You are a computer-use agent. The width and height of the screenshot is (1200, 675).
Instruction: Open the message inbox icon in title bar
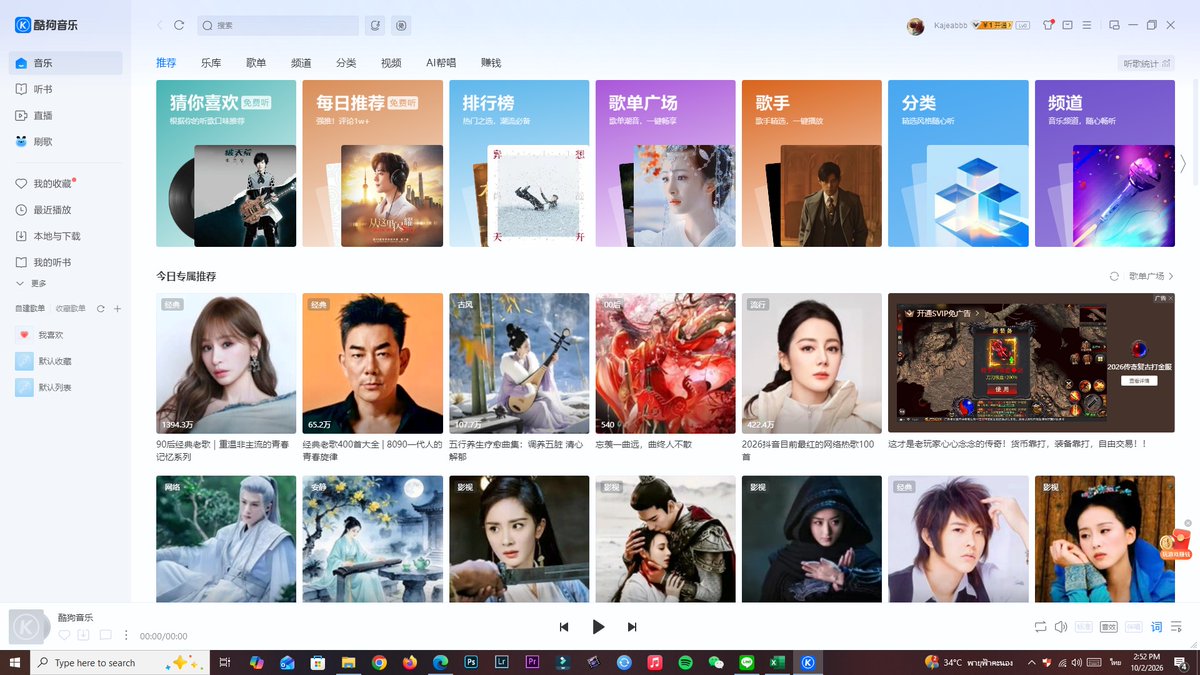1067,25
